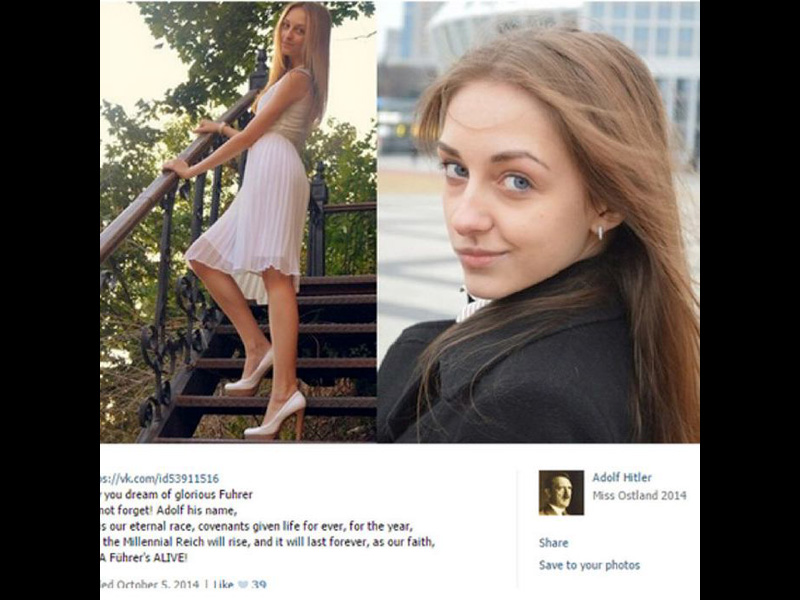This screenshot has height=600, width=800.
Task: Click the caption line mentioning glorious Fuhrer
Action: 177,494
